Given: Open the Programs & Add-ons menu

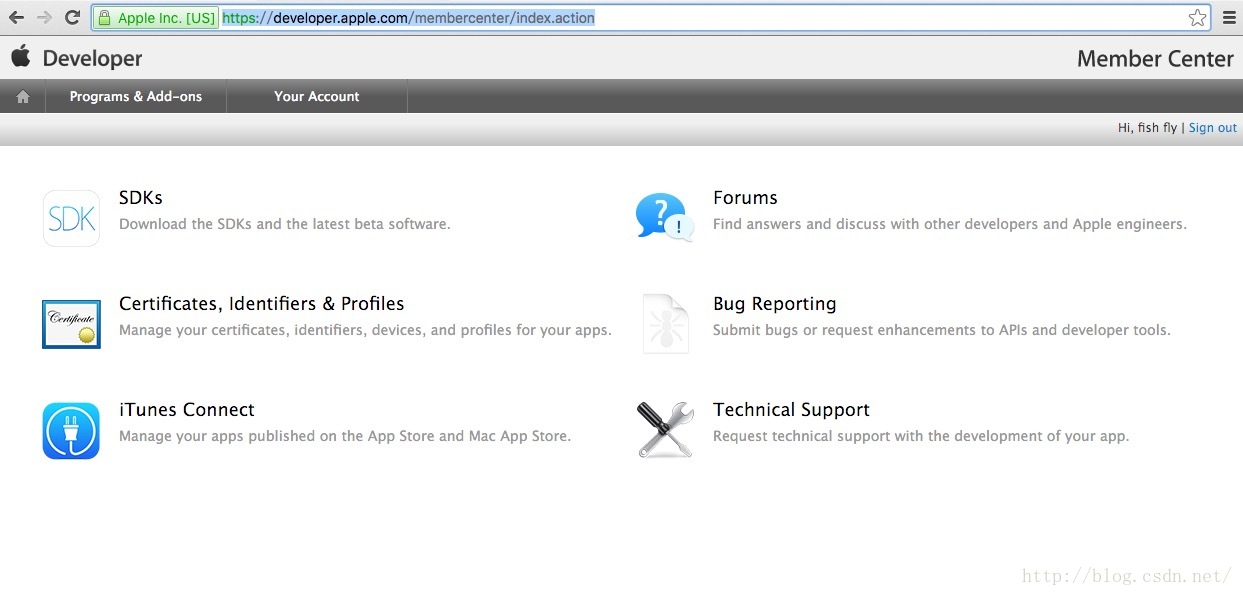Looking at the screenshot, I should point(136,97).
